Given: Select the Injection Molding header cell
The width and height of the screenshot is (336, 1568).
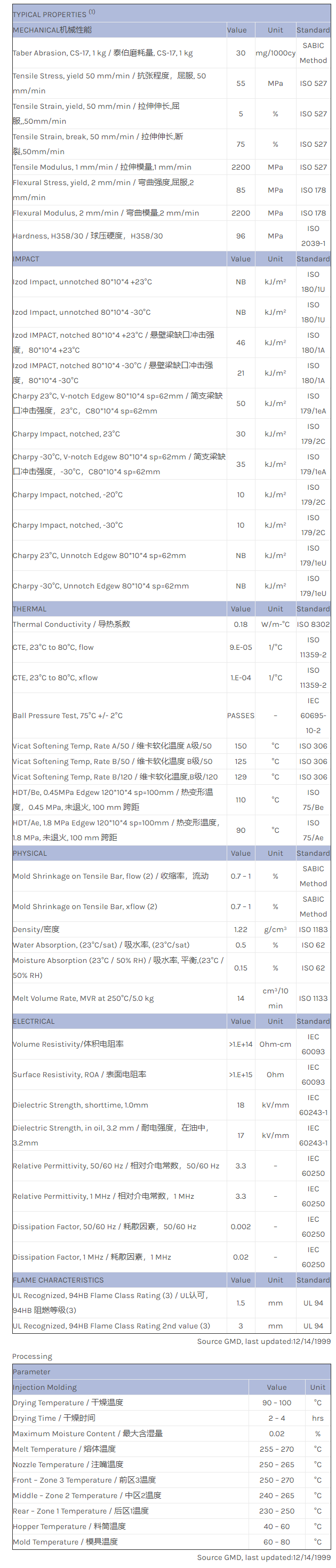Looking at the screenshot, I should click(x=45, y=1387).
